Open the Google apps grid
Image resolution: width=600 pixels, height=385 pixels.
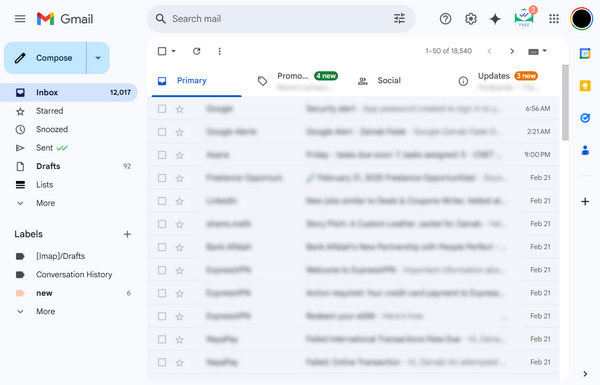click(554, 19)
